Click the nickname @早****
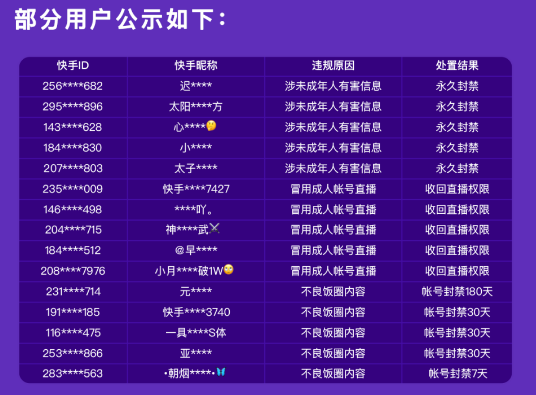The height and width of the screenshot is (395, 536). coord(196,250)
